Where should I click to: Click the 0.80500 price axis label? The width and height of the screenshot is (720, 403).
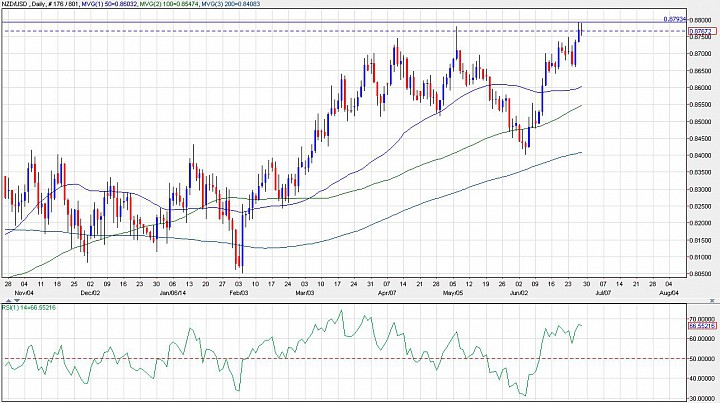[700, 274]
